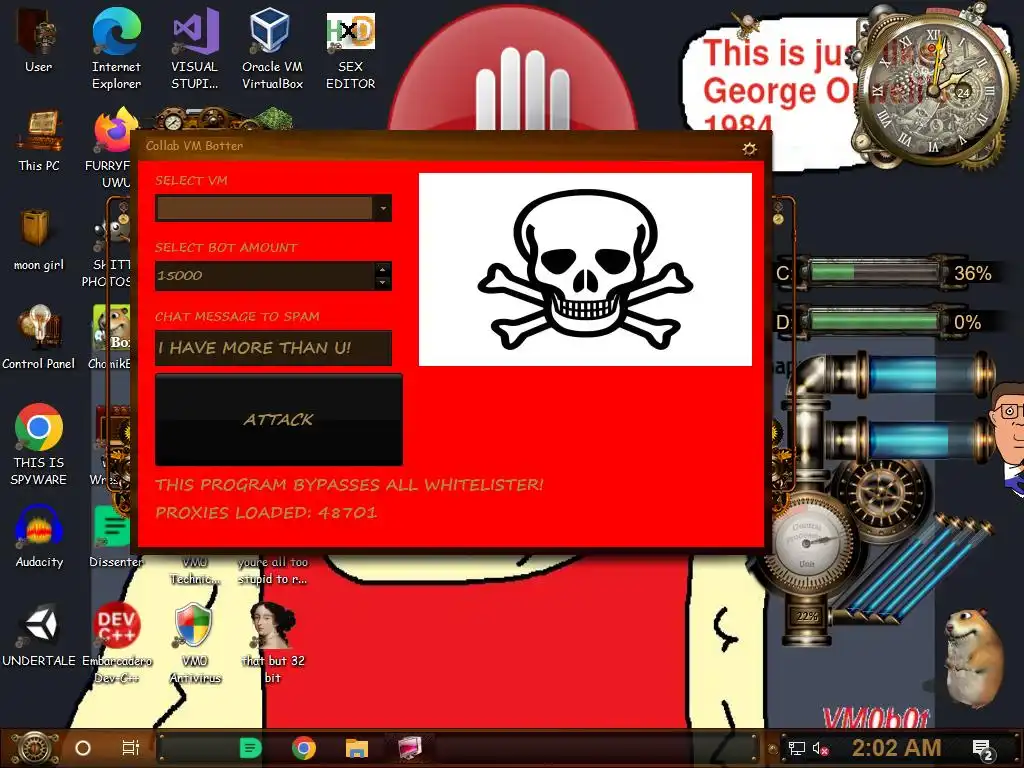Click the hamster desktop gadget
The height and width of the screenshot is (768, 1024).
973,658
